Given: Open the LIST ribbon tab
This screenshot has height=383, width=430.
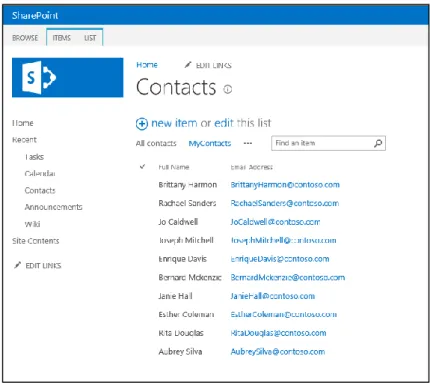Looking at the screenshot, I should [90, 38].
